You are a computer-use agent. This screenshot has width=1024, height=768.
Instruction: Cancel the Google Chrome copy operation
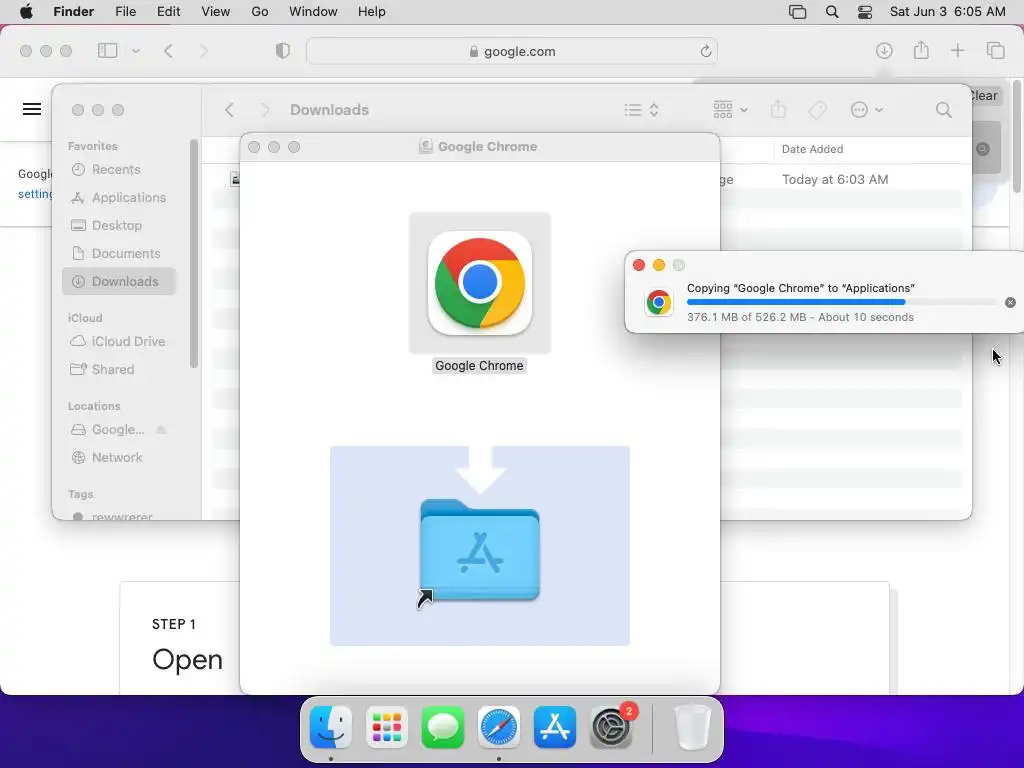[x=1010, y=302]
